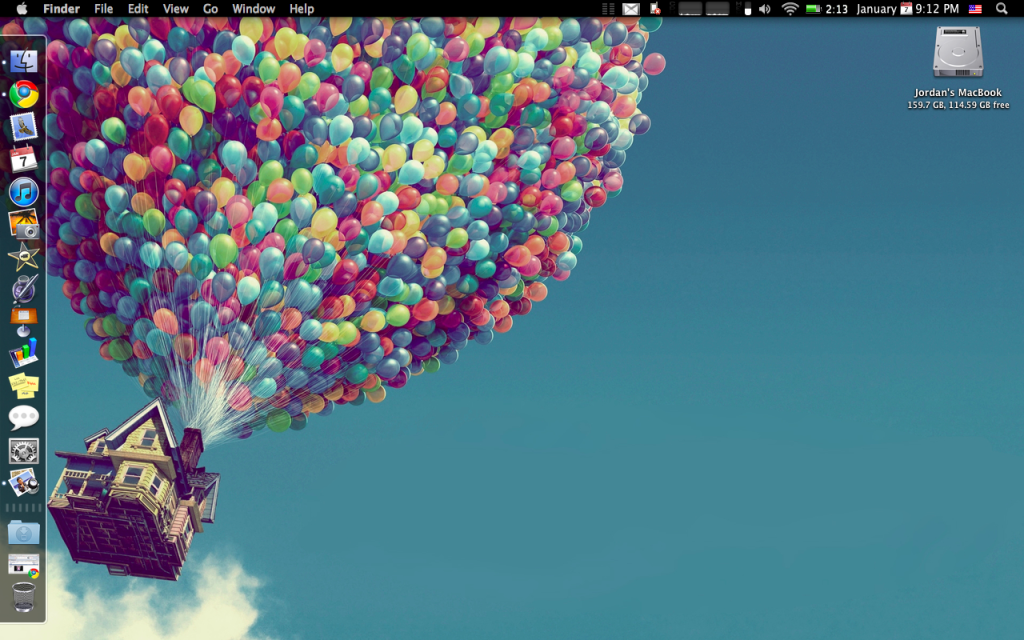1024x640 pixels.
Task: Click '159.7 GB, 114.59 GB free' text
Action: 958,104
